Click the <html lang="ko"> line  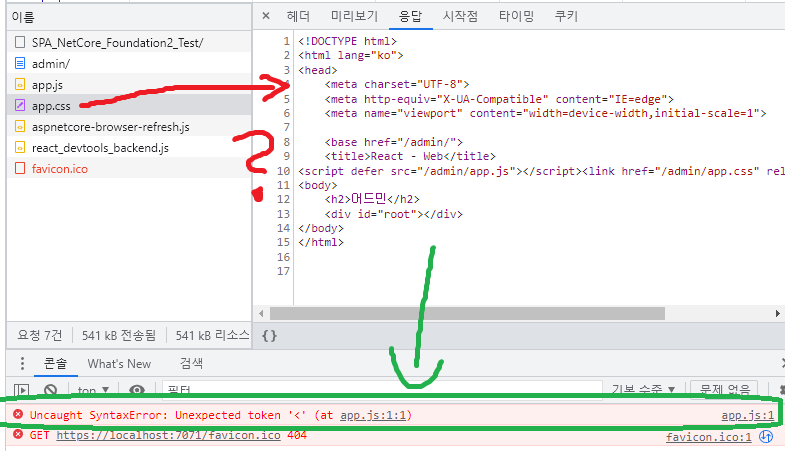point(350,55)
